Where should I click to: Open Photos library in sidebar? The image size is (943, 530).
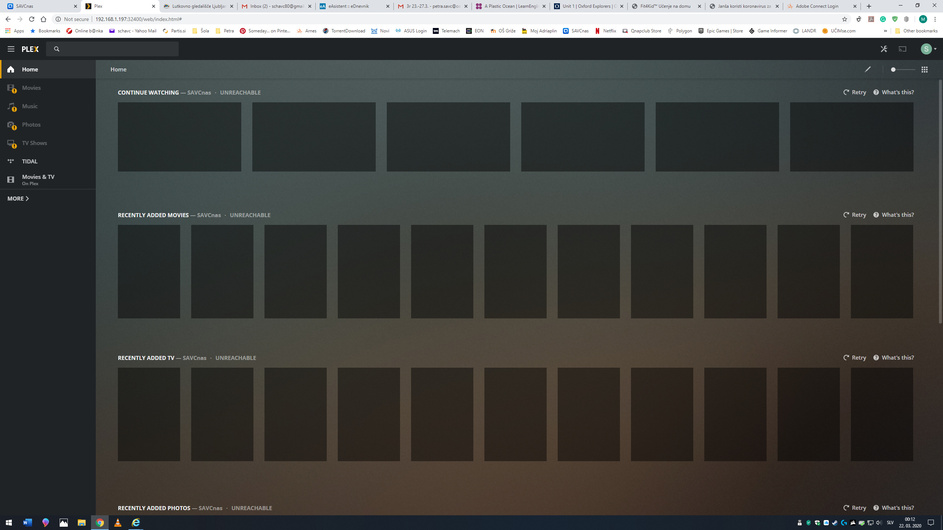tap(48, 125)
